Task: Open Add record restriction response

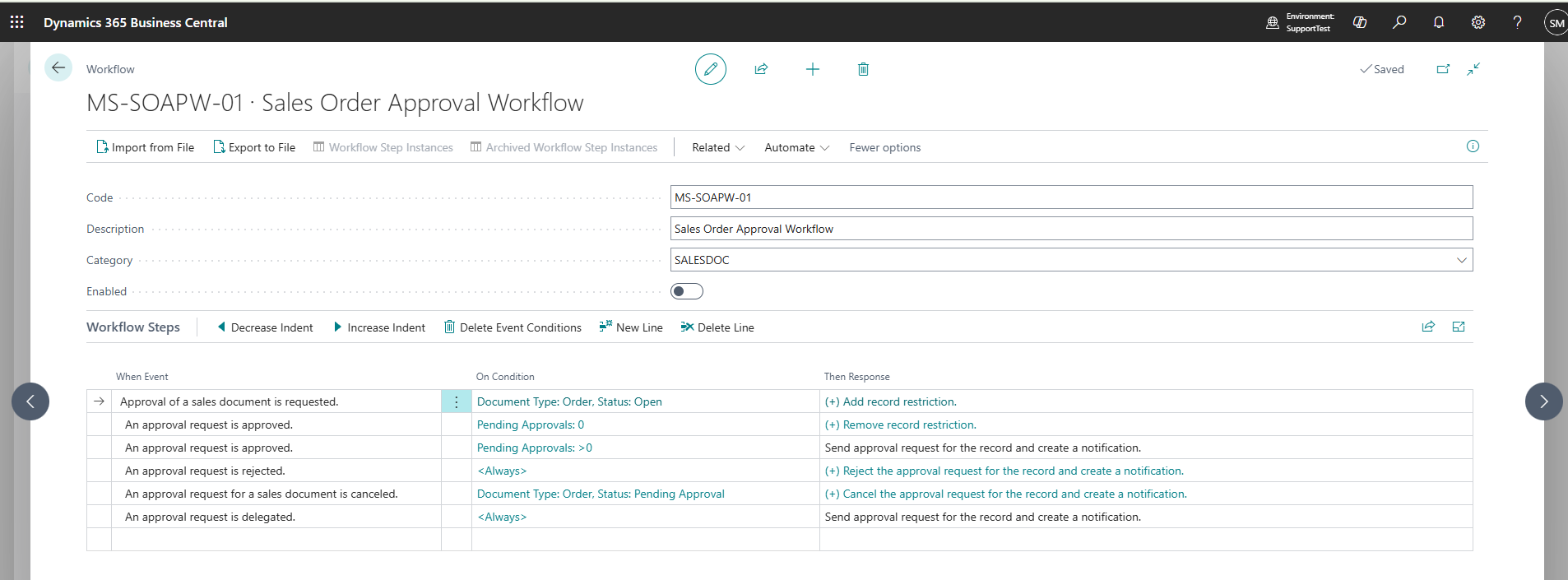Action: [890, 401]
